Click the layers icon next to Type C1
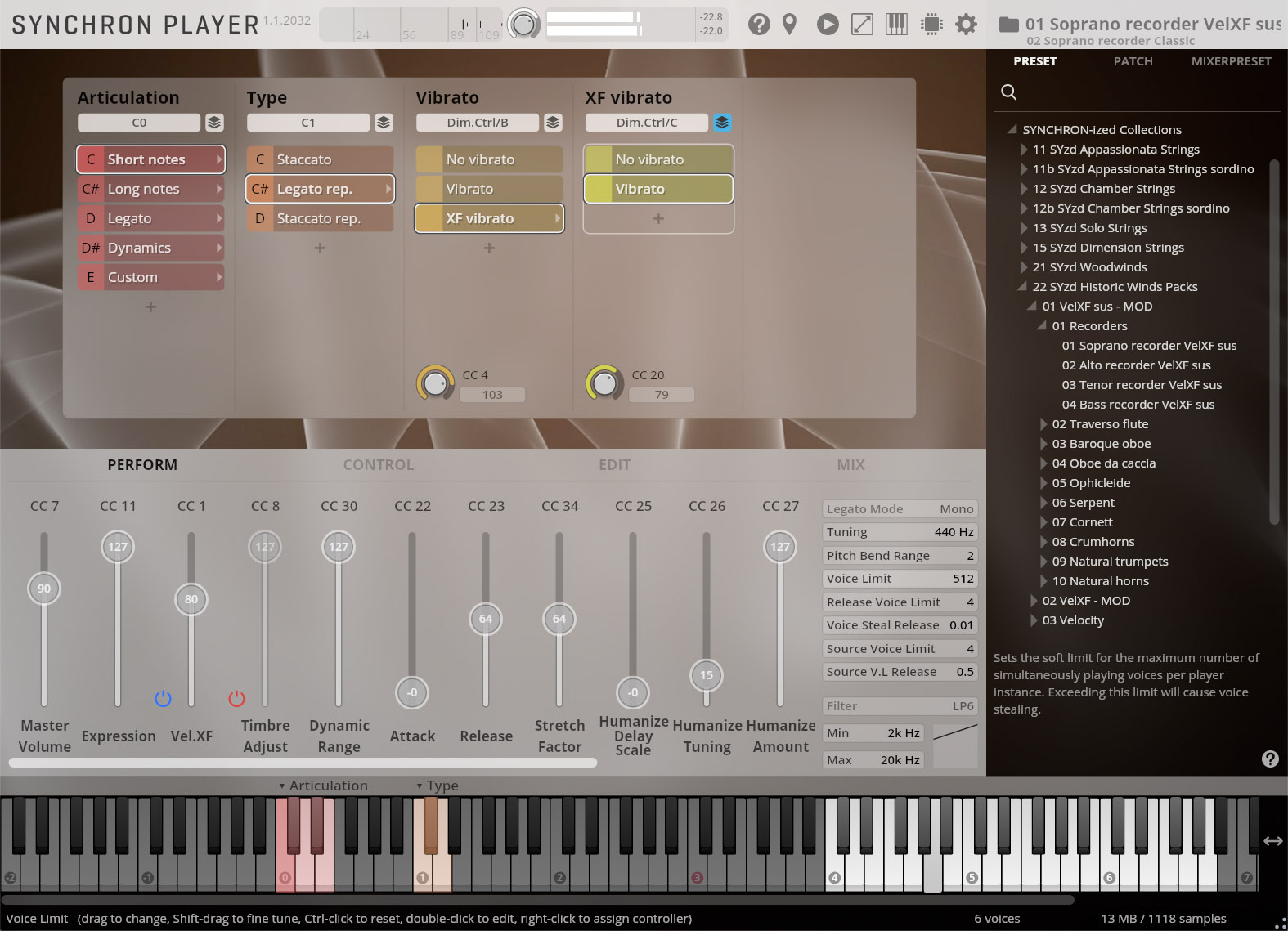Image resolution: width=1288 pixels, height=931 pixels. 384,123
